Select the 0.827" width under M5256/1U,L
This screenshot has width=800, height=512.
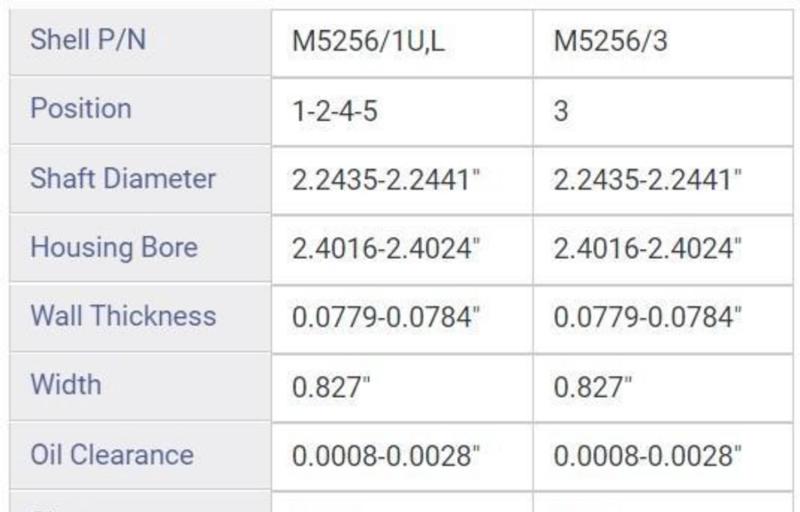pos(330,387)
